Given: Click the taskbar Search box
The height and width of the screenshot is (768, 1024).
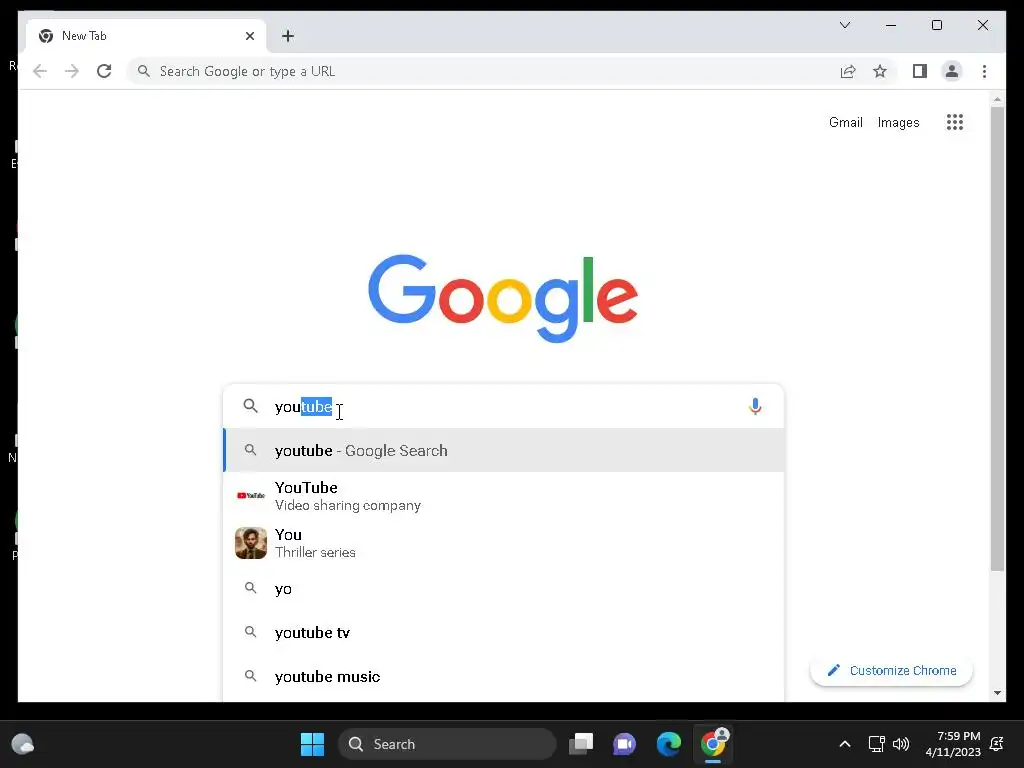Looking at the screenshot, I should [447, 744].
